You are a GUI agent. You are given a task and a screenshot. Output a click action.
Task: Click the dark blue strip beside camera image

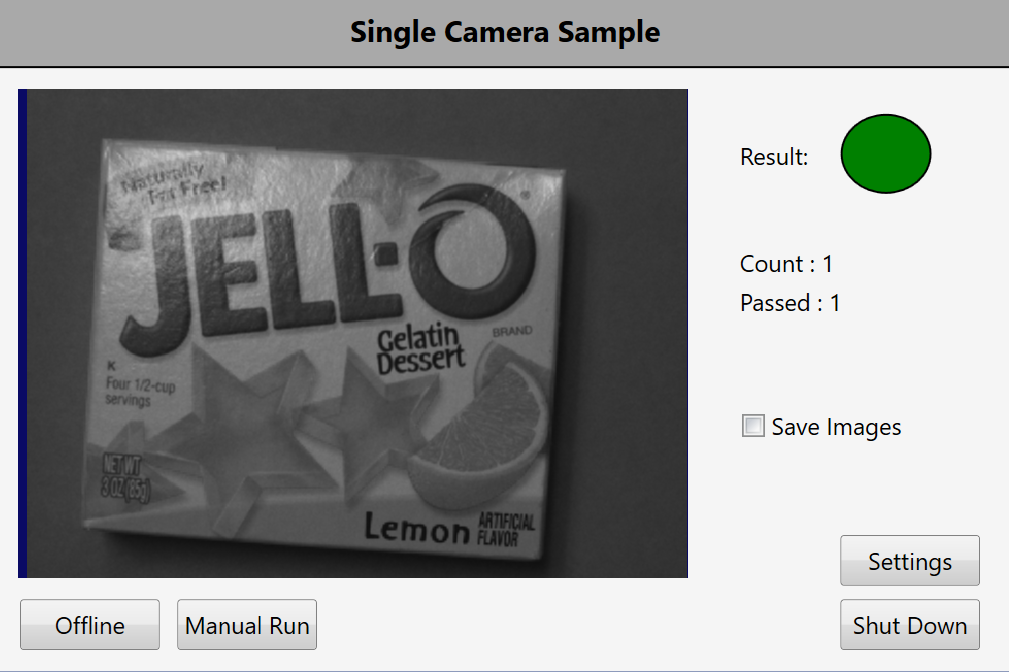point(22,333)
